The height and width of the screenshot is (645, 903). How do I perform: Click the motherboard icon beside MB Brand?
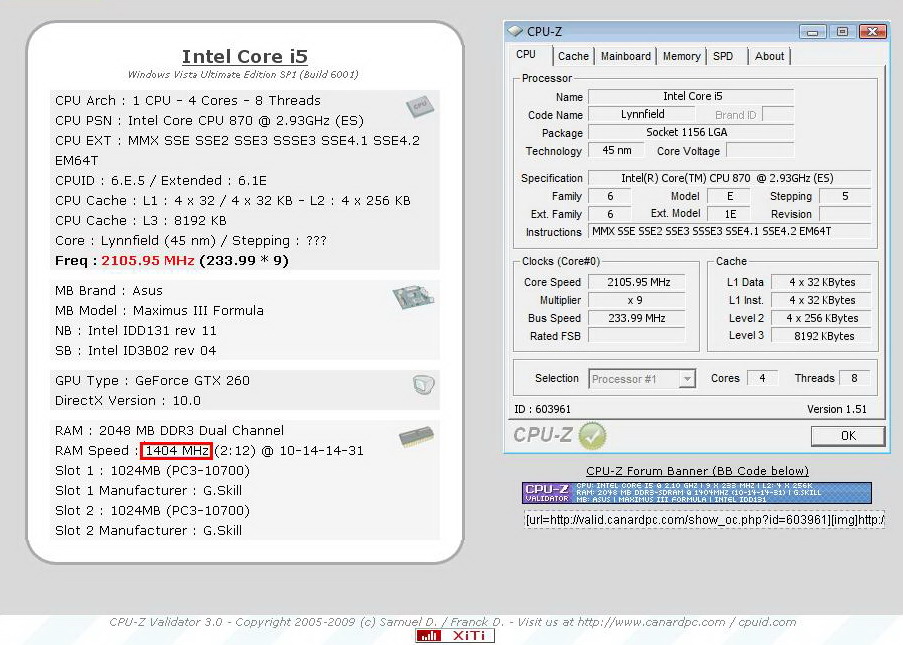click(413, 297)
